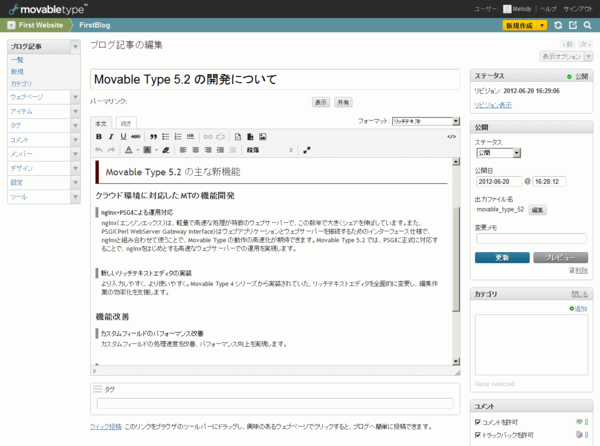Viewport: 600px width, 446px height.
Task: Switch to the 続き tab
Action: pyautogui.click(x=126, y=123)
